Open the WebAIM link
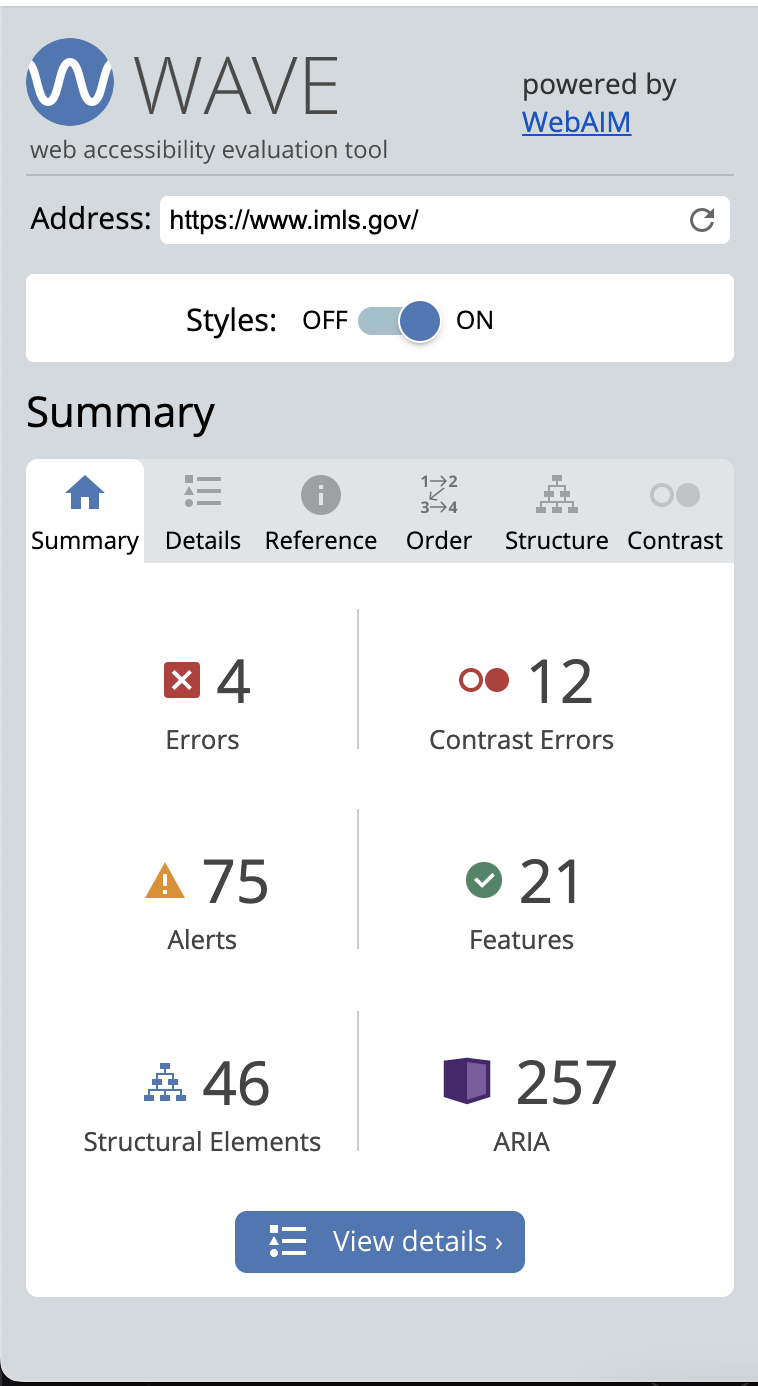The height and width of the screenshot is (1386, 758). pyautogui.click(x=576, y=122)
